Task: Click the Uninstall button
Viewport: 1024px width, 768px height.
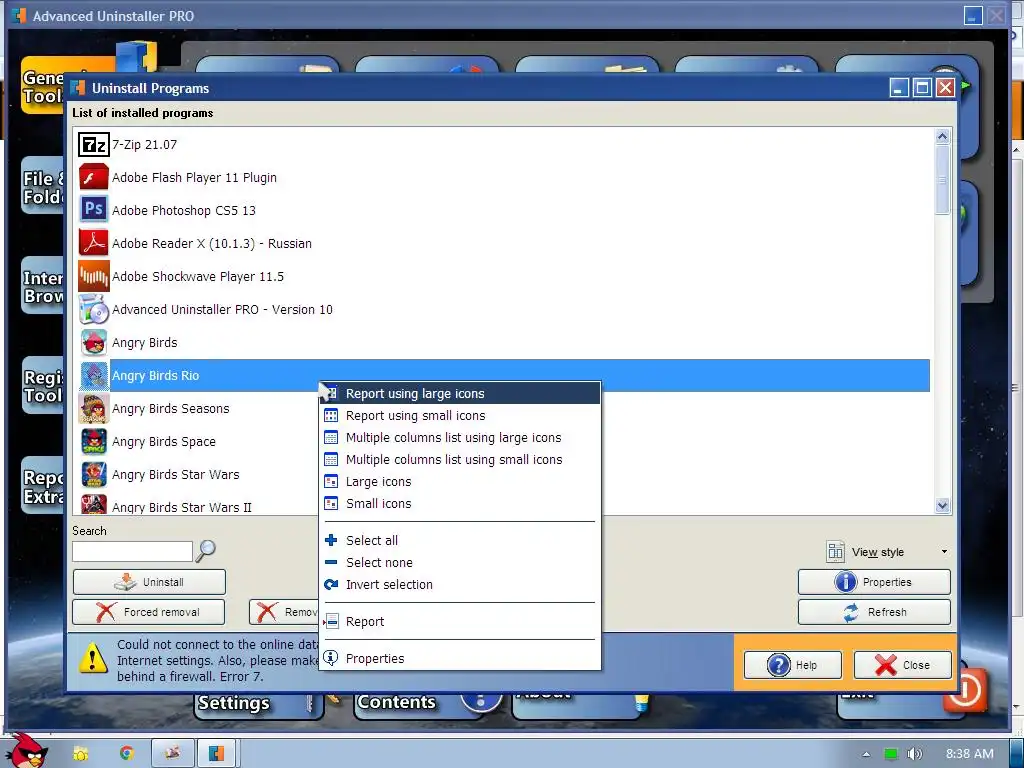Action: click(149, 582)
